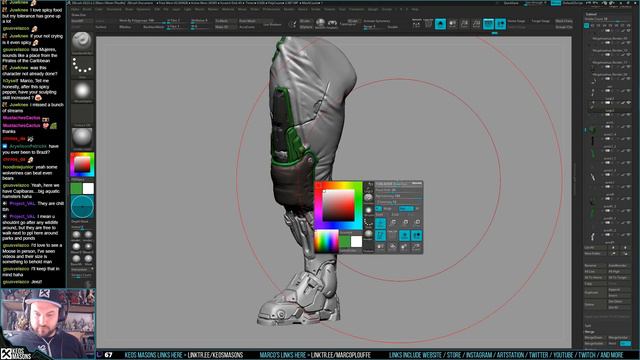Viewport: 640px width, 360px height.
Task: Open the empty texture slot on left shelf
Action: point(82,114)
